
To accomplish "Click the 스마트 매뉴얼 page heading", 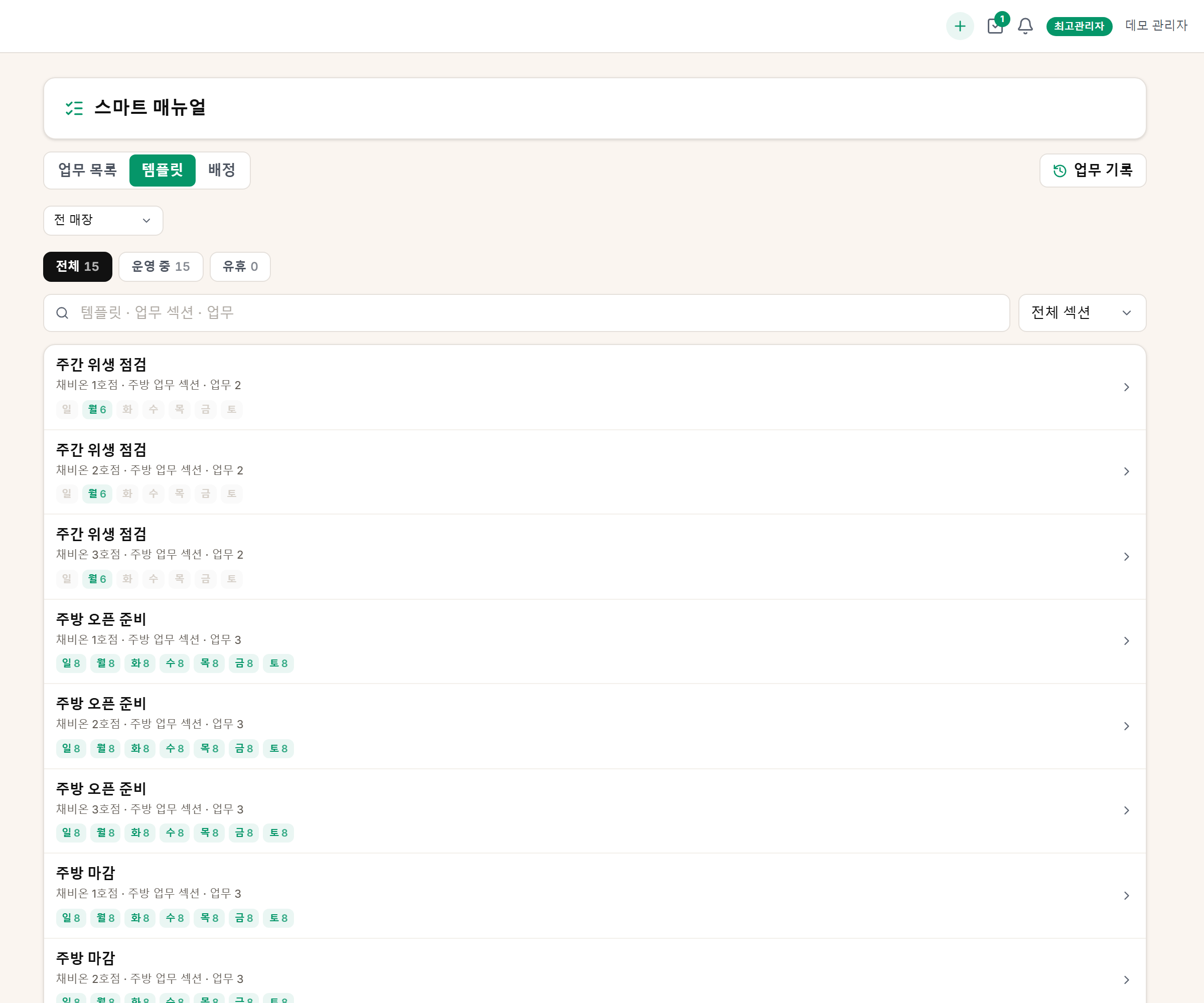I will (x=150, y=108).
